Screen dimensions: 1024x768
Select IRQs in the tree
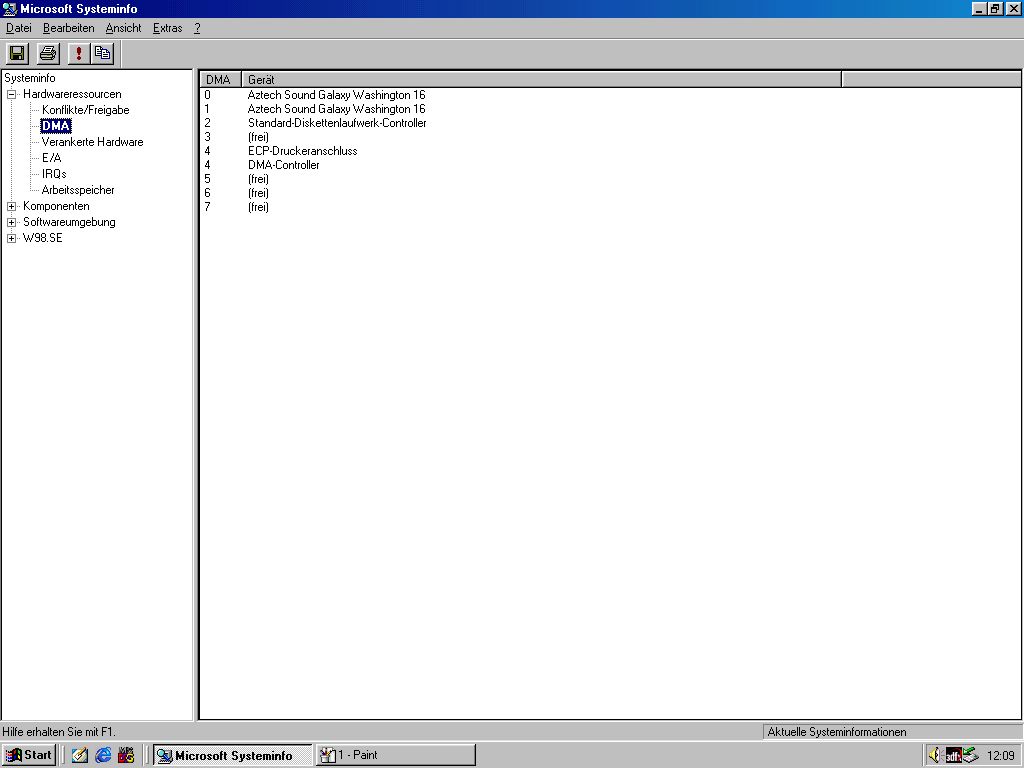click(x=54, y=174)
